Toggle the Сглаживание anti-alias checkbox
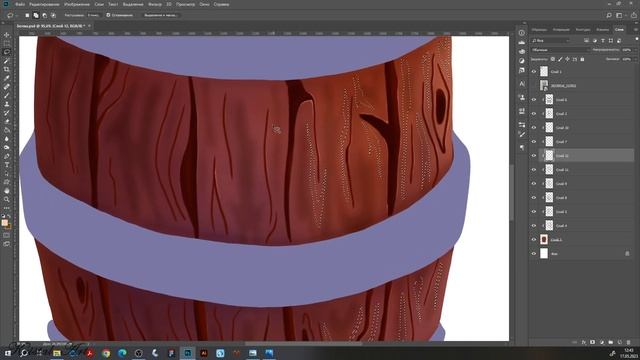This screenshot has height=360, width=640. pyautogui.click(x=109, y=15)
